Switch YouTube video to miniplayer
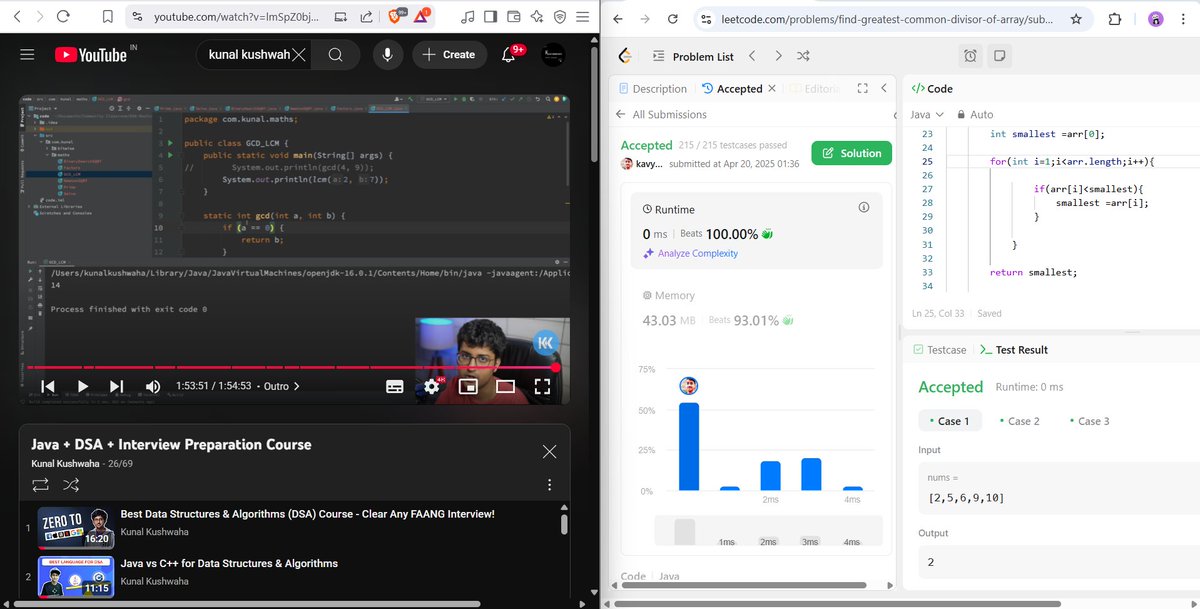This screenshot has height=609, width=1200. click(468, 386)
